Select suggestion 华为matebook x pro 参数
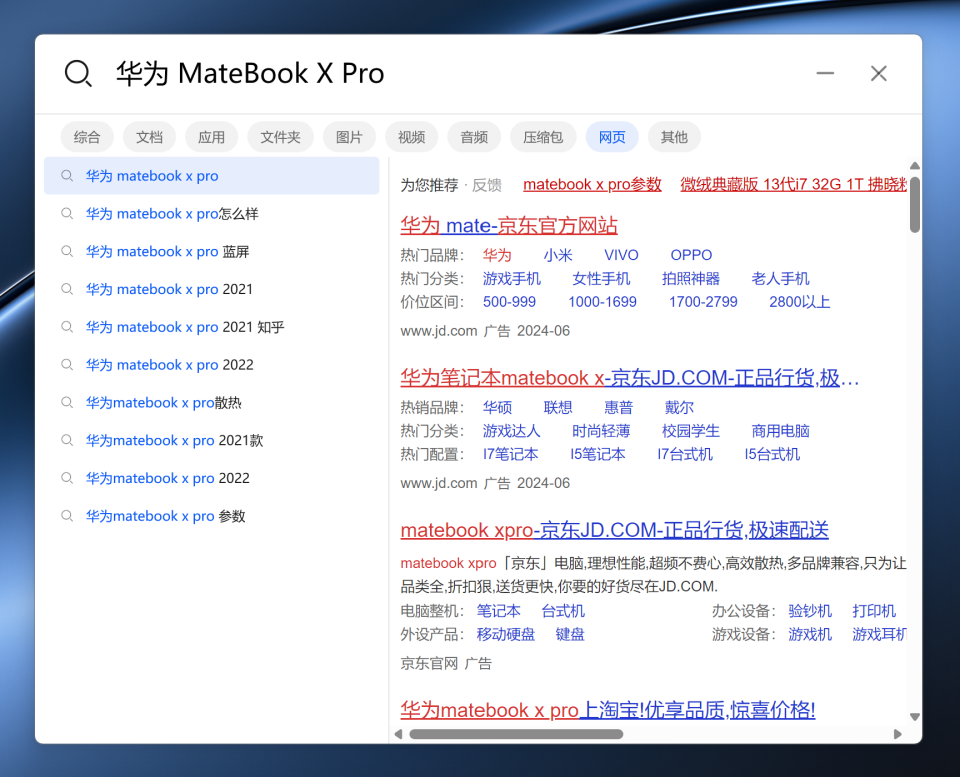960x777 pixels. [x=212, y=516]
